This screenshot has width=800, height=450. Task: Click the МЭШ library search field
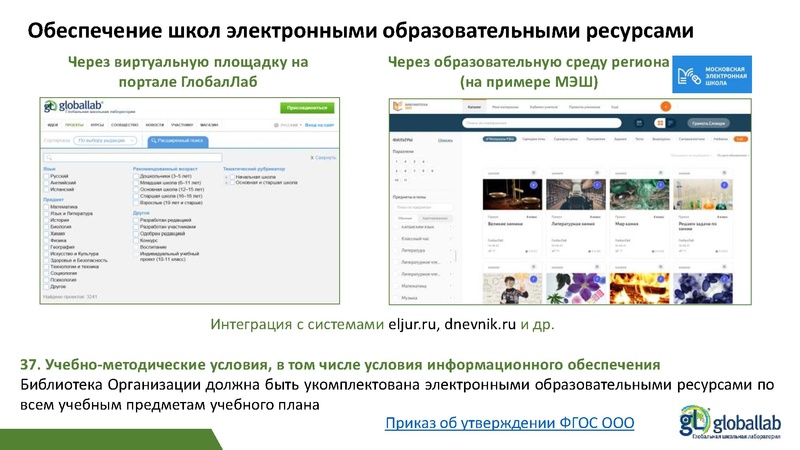[x=542, y=123]
